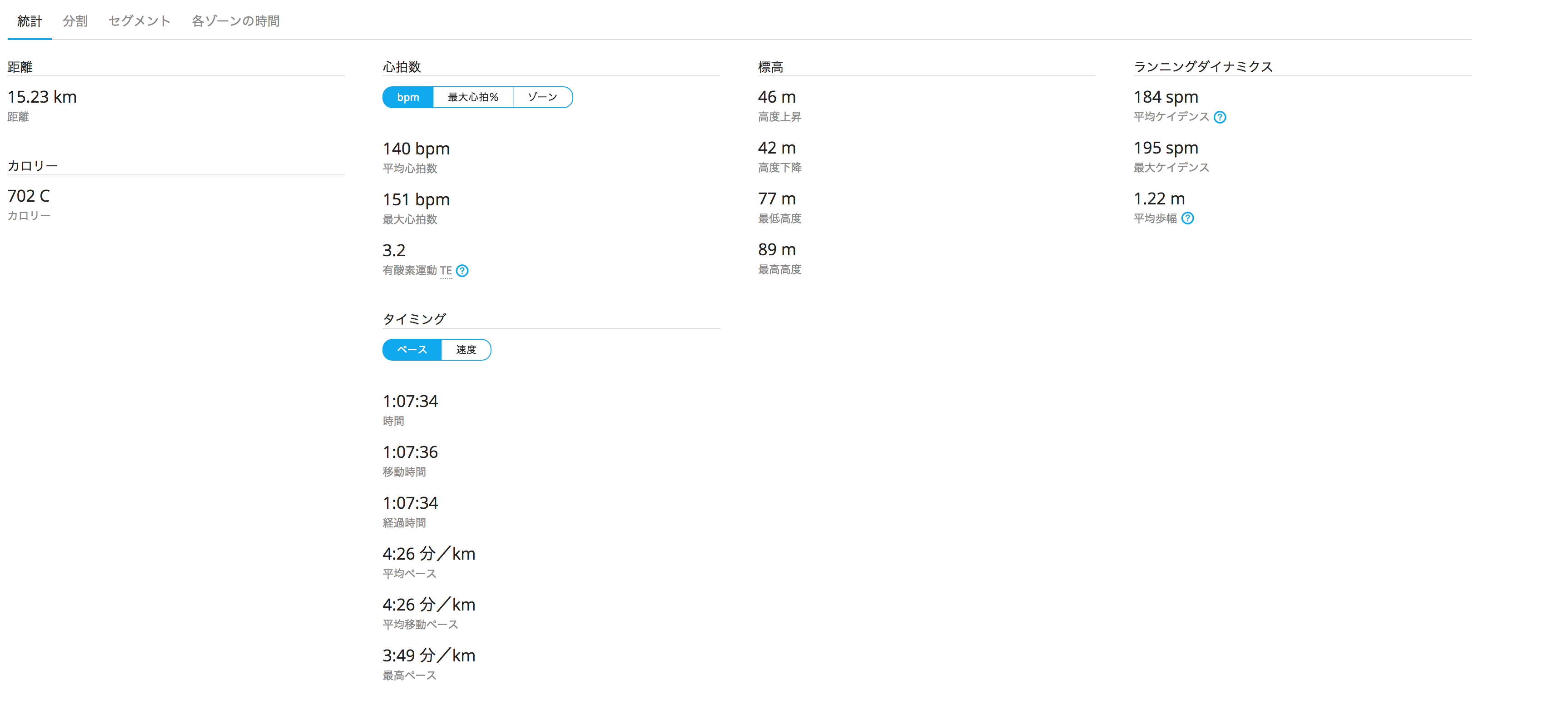Click the 平均移動ペース label
This screenshot has height=715, width=1568.
(421, 625)
